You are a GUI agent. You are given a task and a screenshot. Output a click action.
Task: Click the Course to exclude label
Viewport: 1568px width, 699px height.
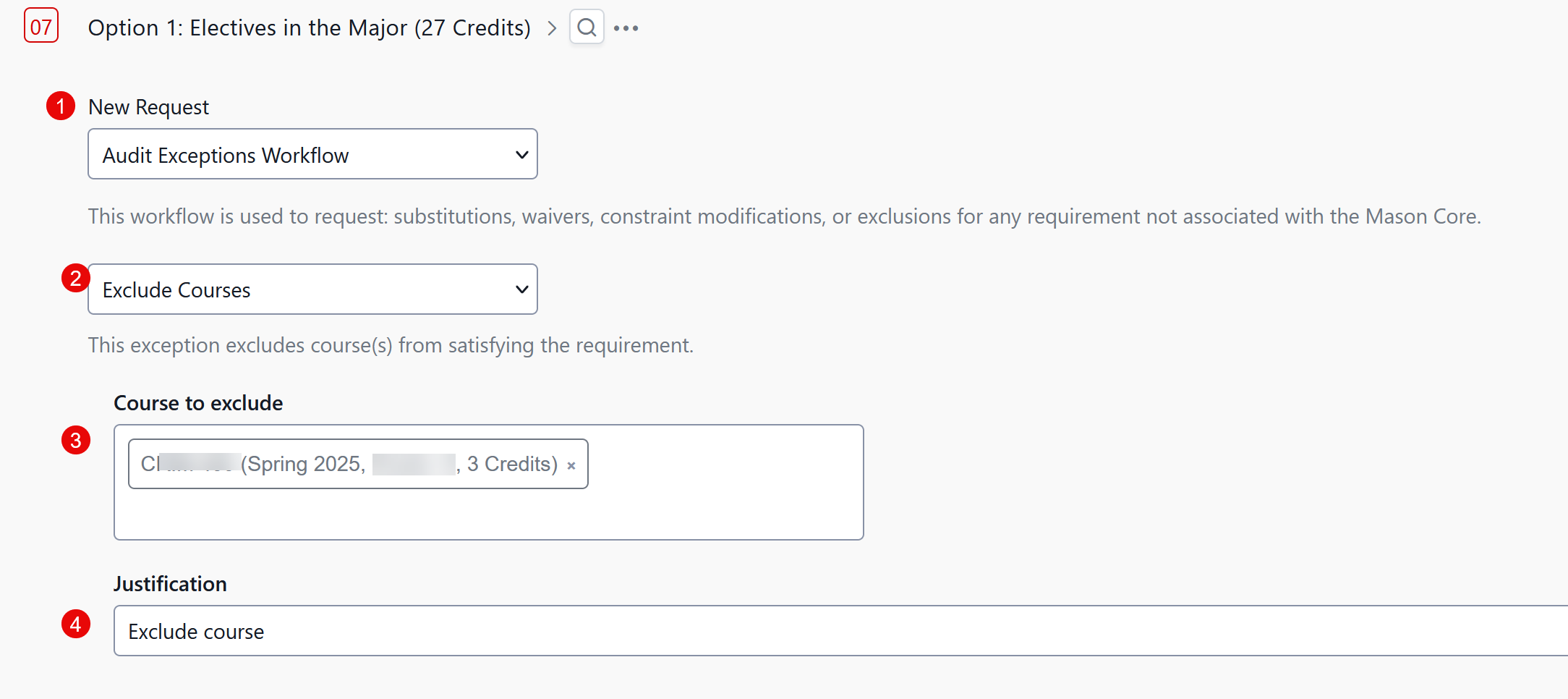pyautogui.click(x=198, y=403)
